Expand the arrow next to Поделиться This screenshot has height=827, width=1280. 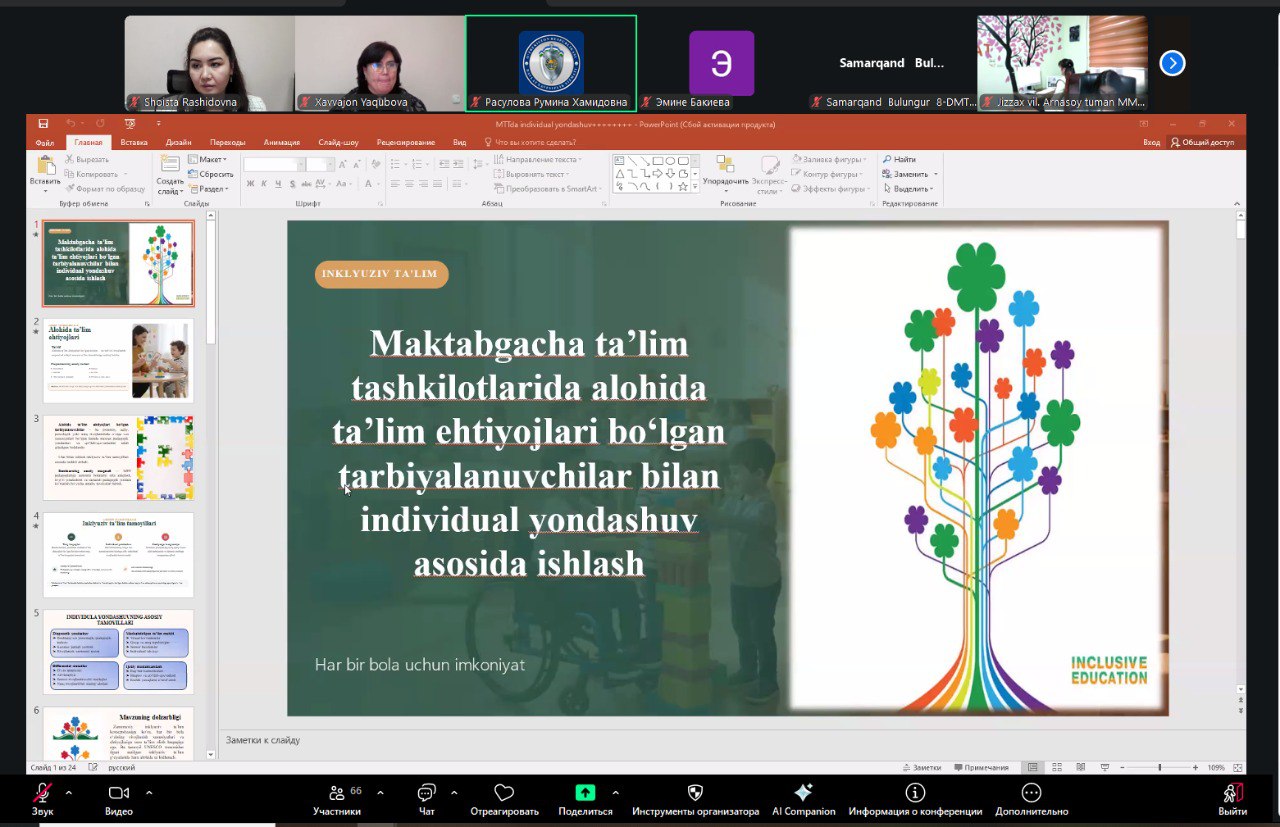click(x=615, y=793)
